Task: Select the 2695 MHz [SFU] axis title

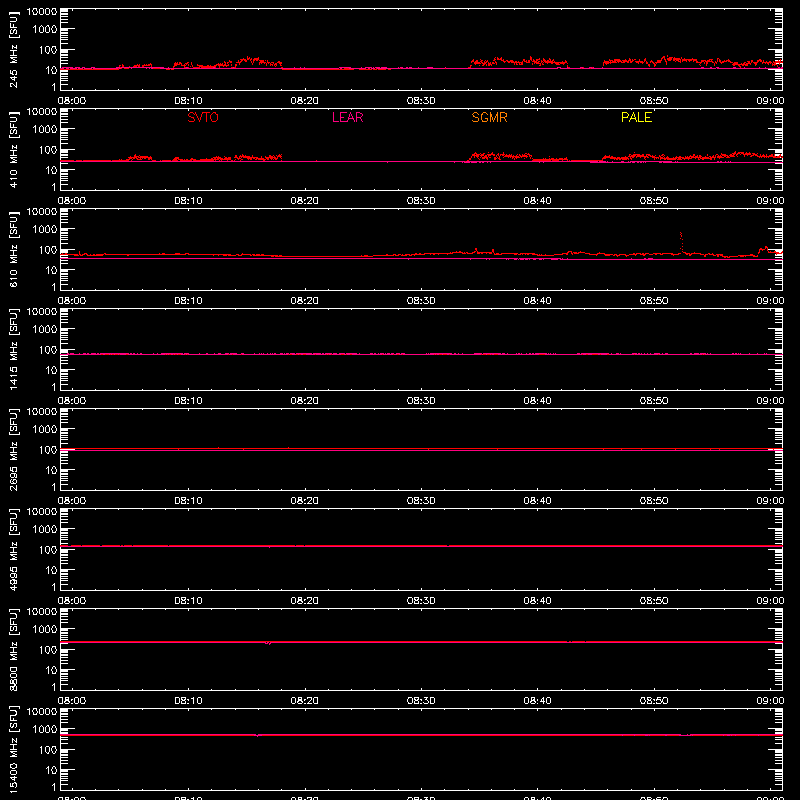Action: 13,449
